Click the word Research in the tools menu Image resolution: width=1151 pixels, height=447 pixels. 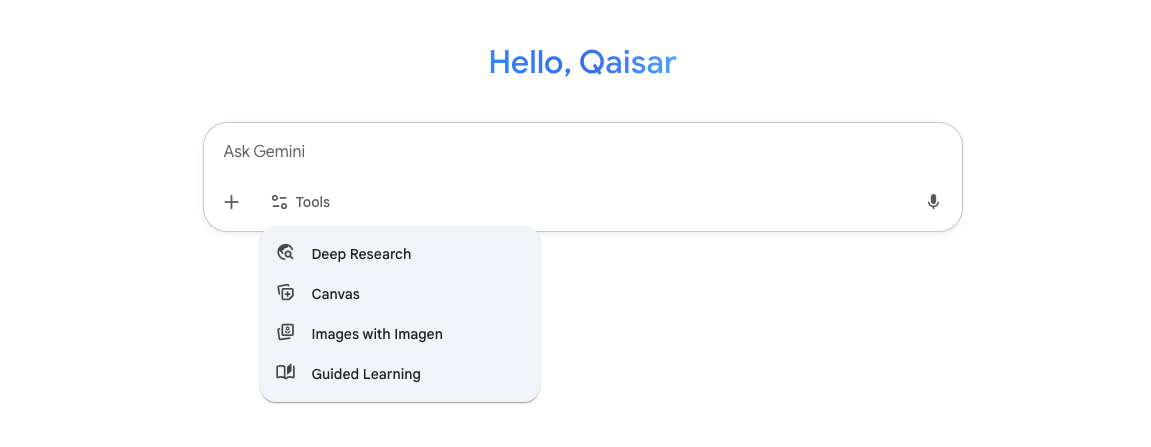pyautogui.click(x=381, y=254)
